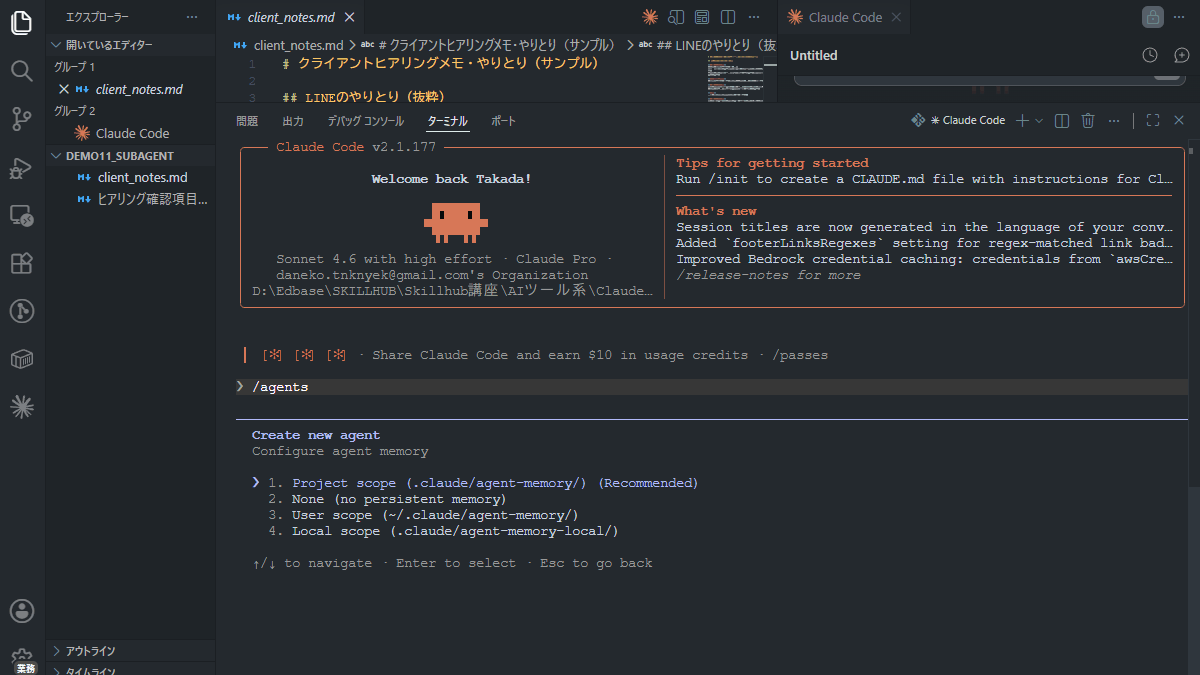Viewport: 1200px width, 675px height.
Task: Split the terminal
Action: point(1062,120)
